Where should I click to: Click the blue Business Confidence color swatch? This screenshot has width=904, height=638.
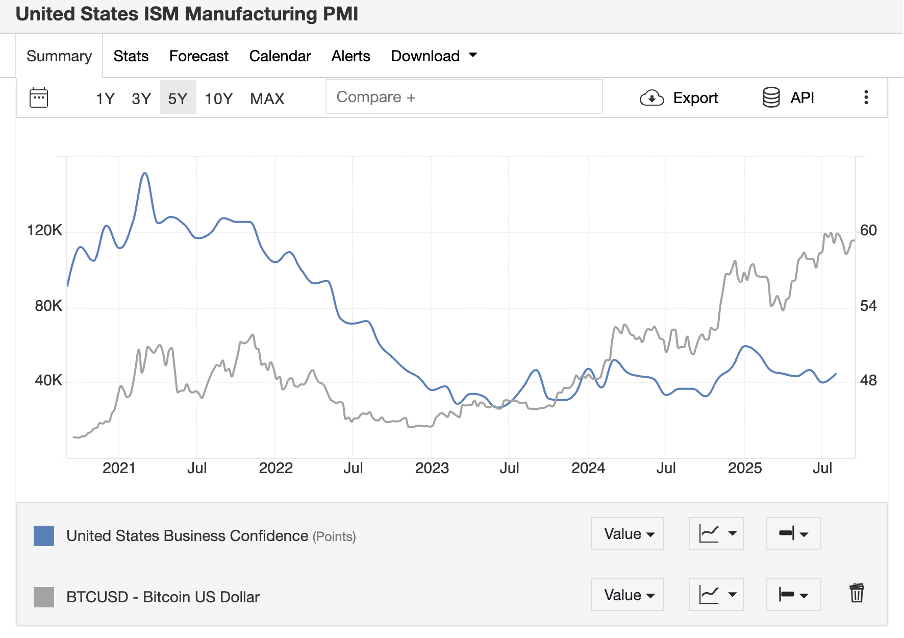click(44, 535)
